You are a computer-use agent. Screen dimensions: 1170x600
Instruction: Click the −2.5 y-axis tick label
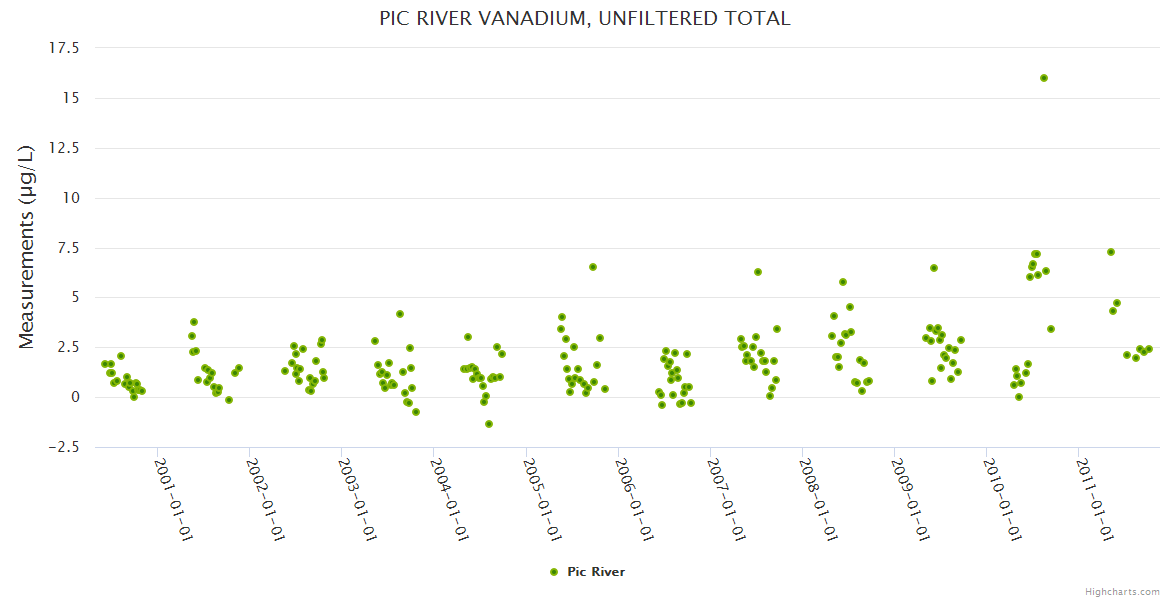(x=65, y=447)
